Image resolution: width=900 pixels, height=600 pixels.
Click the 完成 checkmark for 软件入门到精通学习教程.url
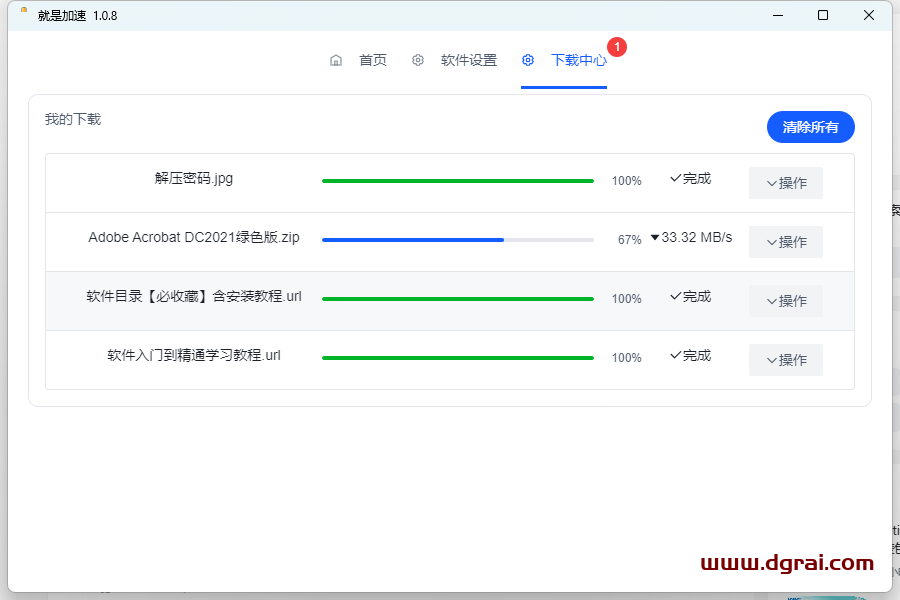tap(675, 356)
